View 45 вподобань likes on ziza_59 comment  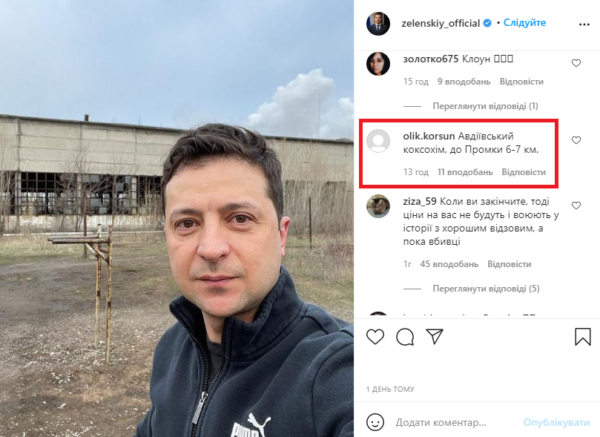(x=449, y=264)
